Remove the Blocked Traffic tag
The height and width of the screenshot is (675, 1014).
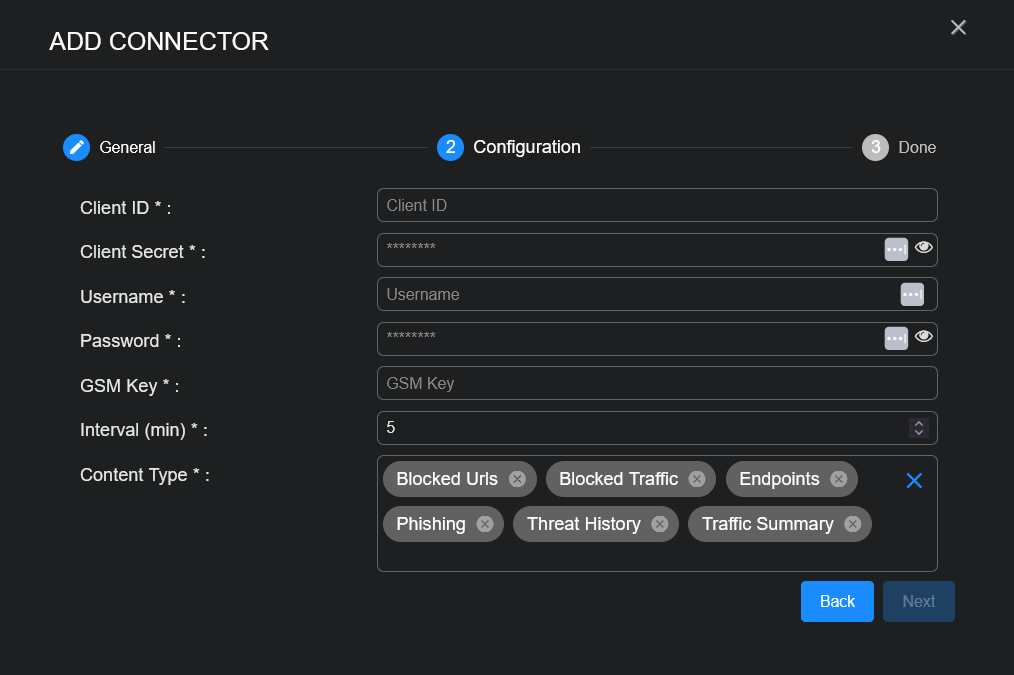697,479
